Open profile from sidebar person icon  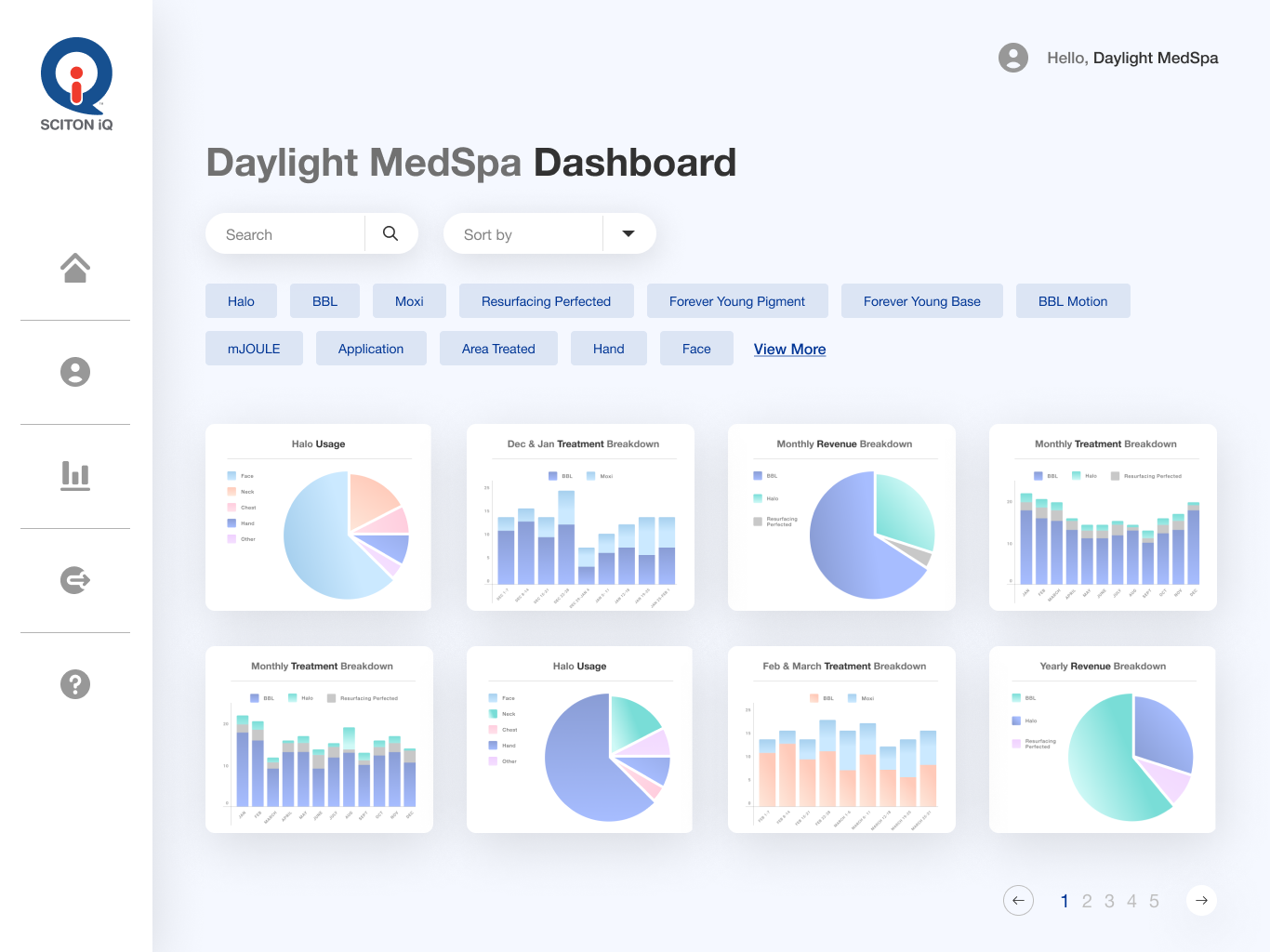75,372
